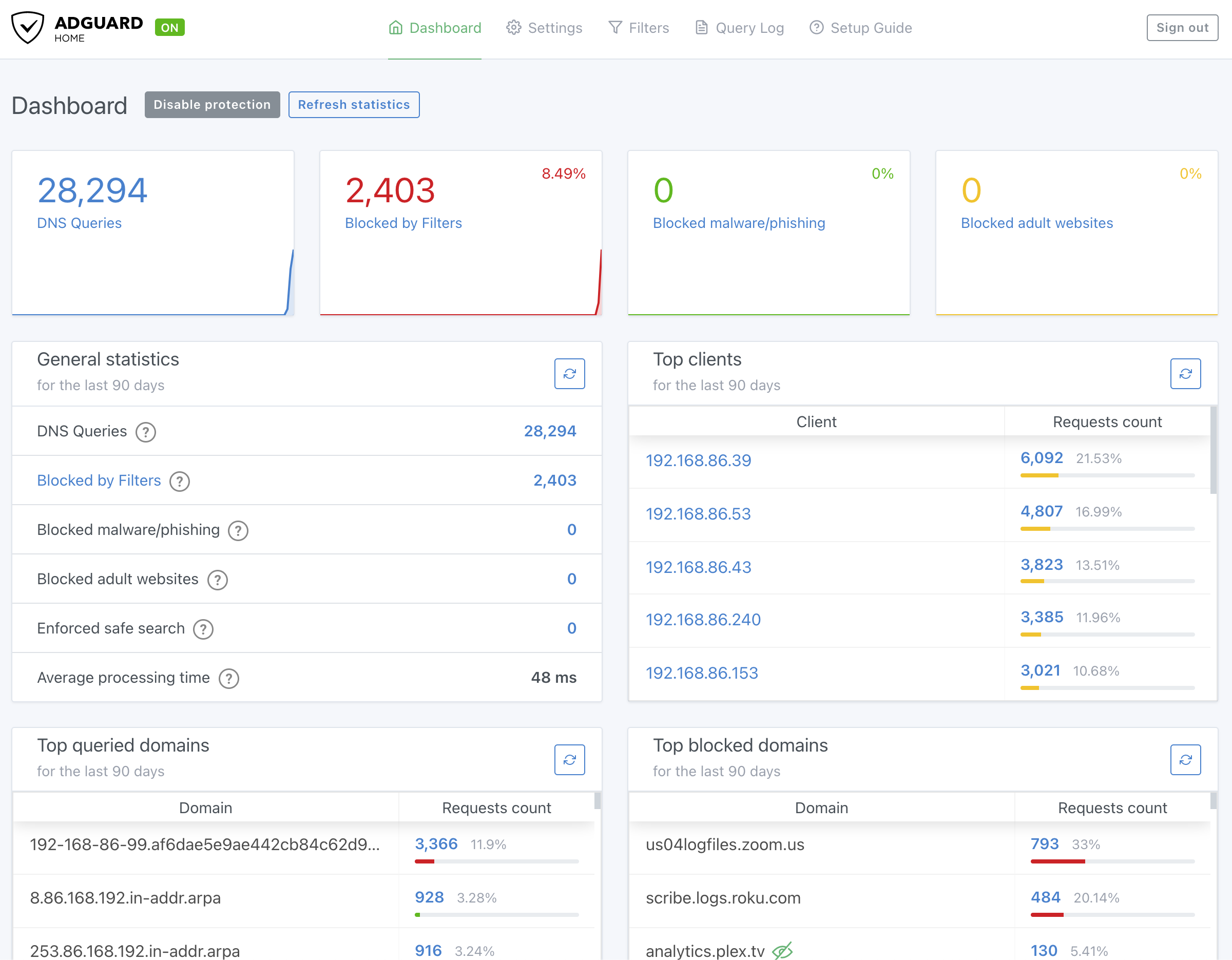
Task: Click the 793 blocked requests count
Action: coord(1044,844)
